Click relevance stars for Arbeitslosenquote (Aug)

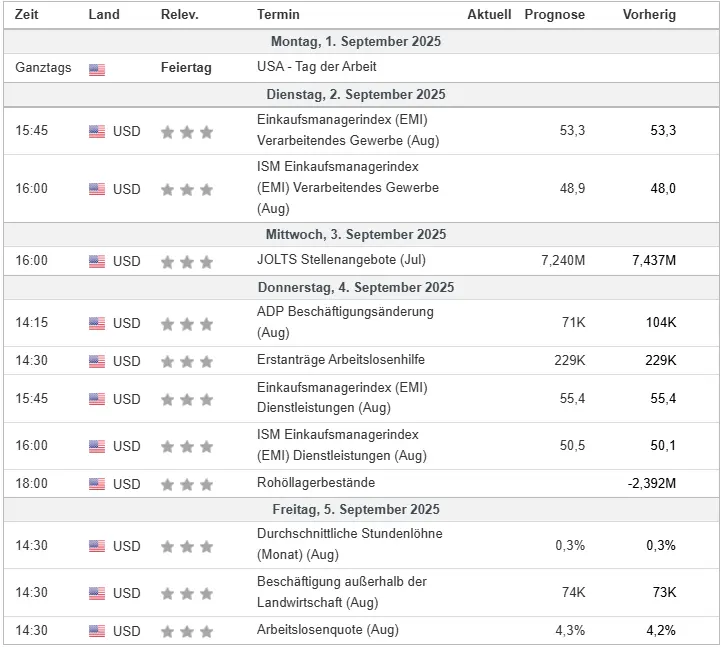pyautogui.click(x=187, y=631)
